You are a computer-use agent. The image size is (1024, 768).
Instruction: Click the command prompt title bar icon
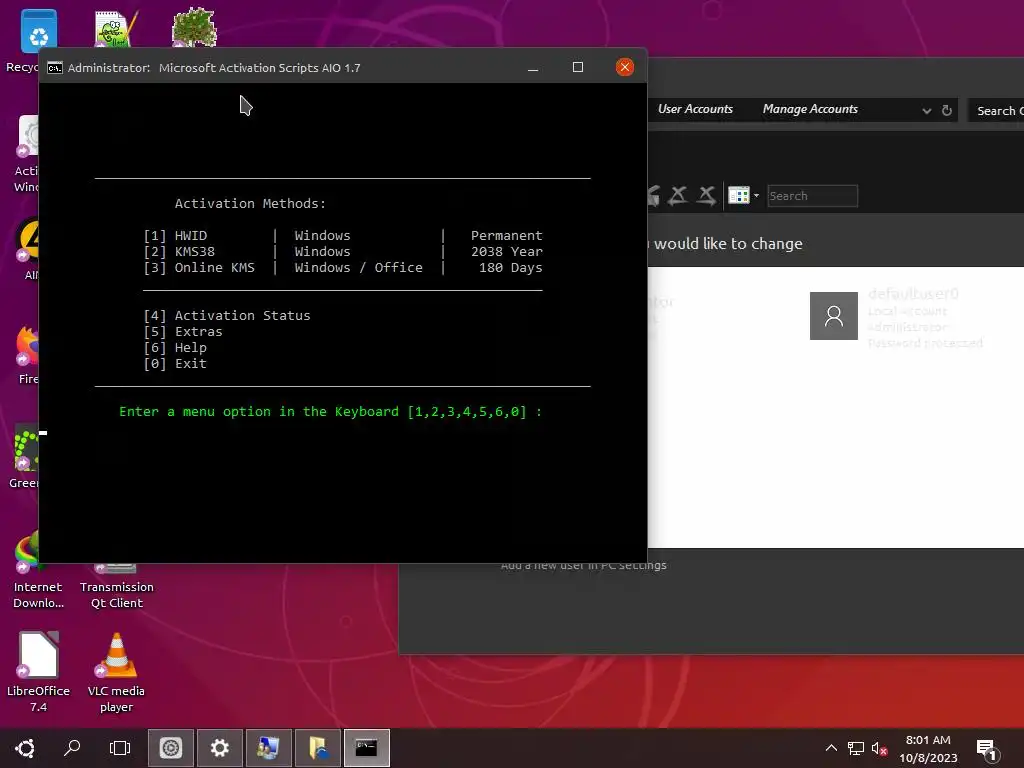(55, 68)
